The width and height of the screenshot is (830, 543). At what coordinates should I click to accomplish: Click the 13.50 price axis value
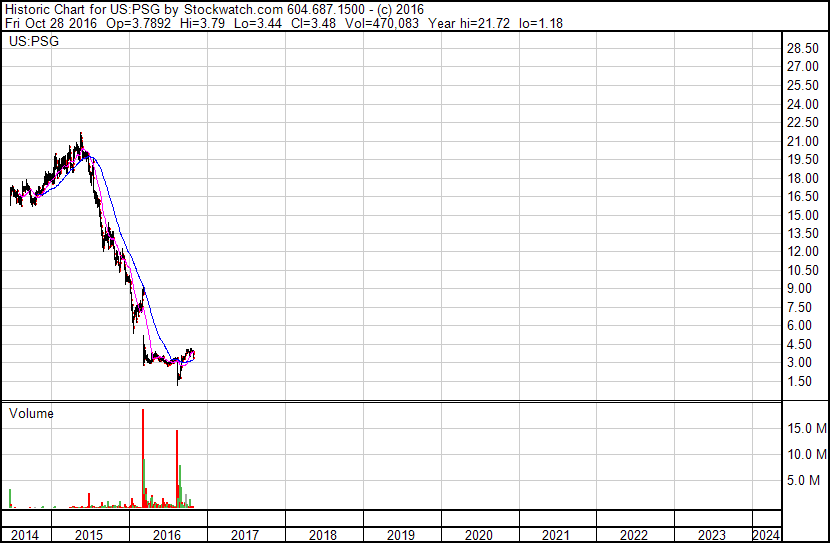click(803, 233)
